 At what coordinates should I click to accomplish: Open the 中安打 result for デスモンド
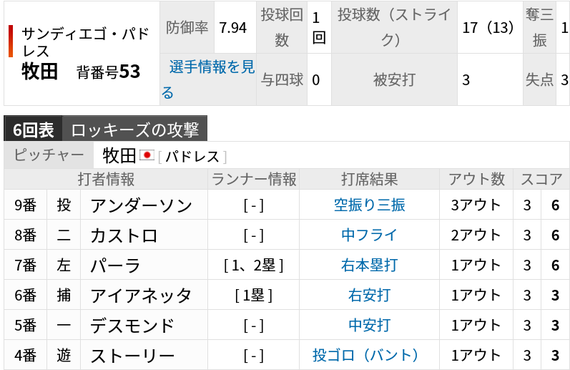click(369, 325)
